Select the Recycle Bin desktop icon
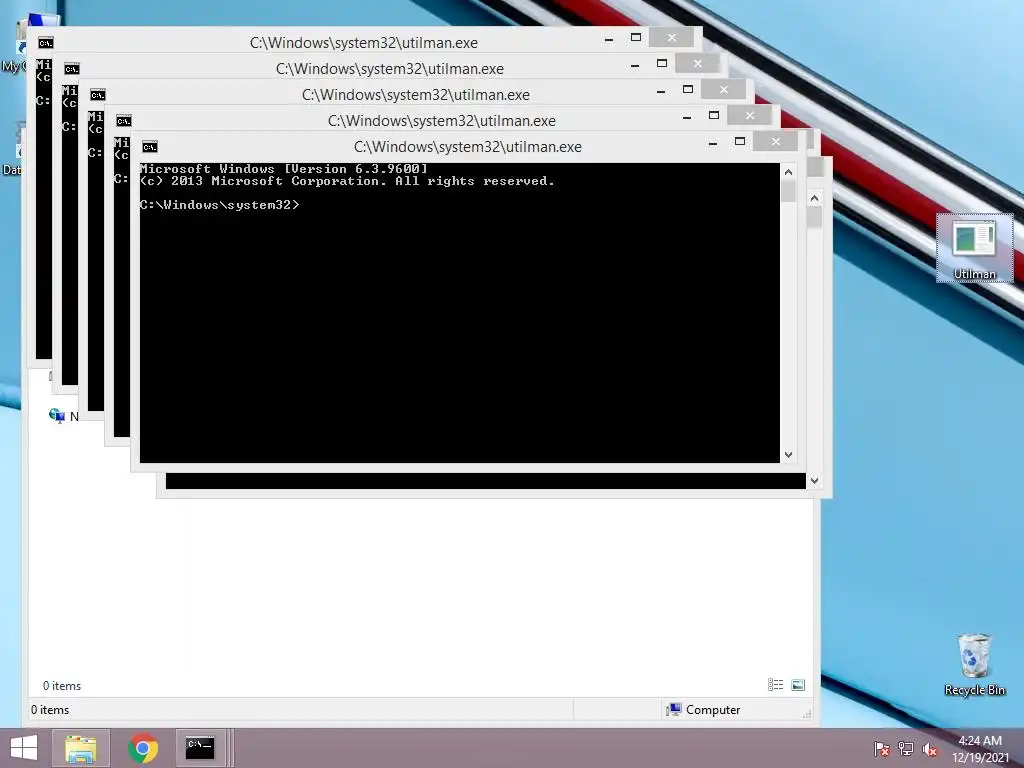Viewport: 1024px width, 768px height. (x=974, y=664)
